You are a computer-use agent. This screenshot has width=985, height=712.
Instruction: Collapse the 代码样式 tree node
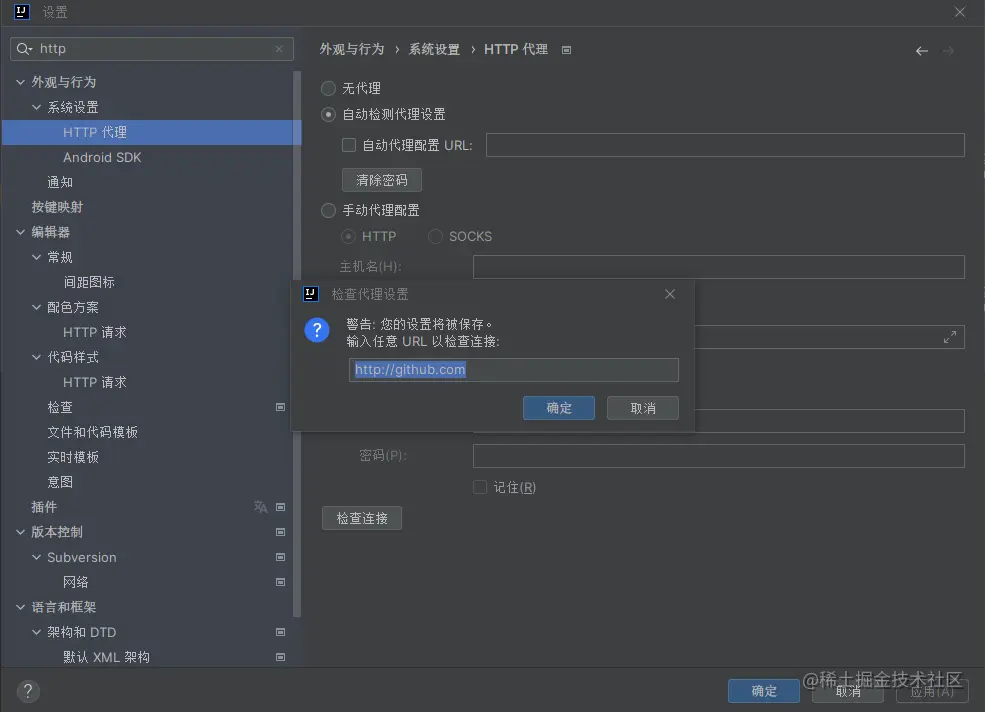click(x=36, y=357)
